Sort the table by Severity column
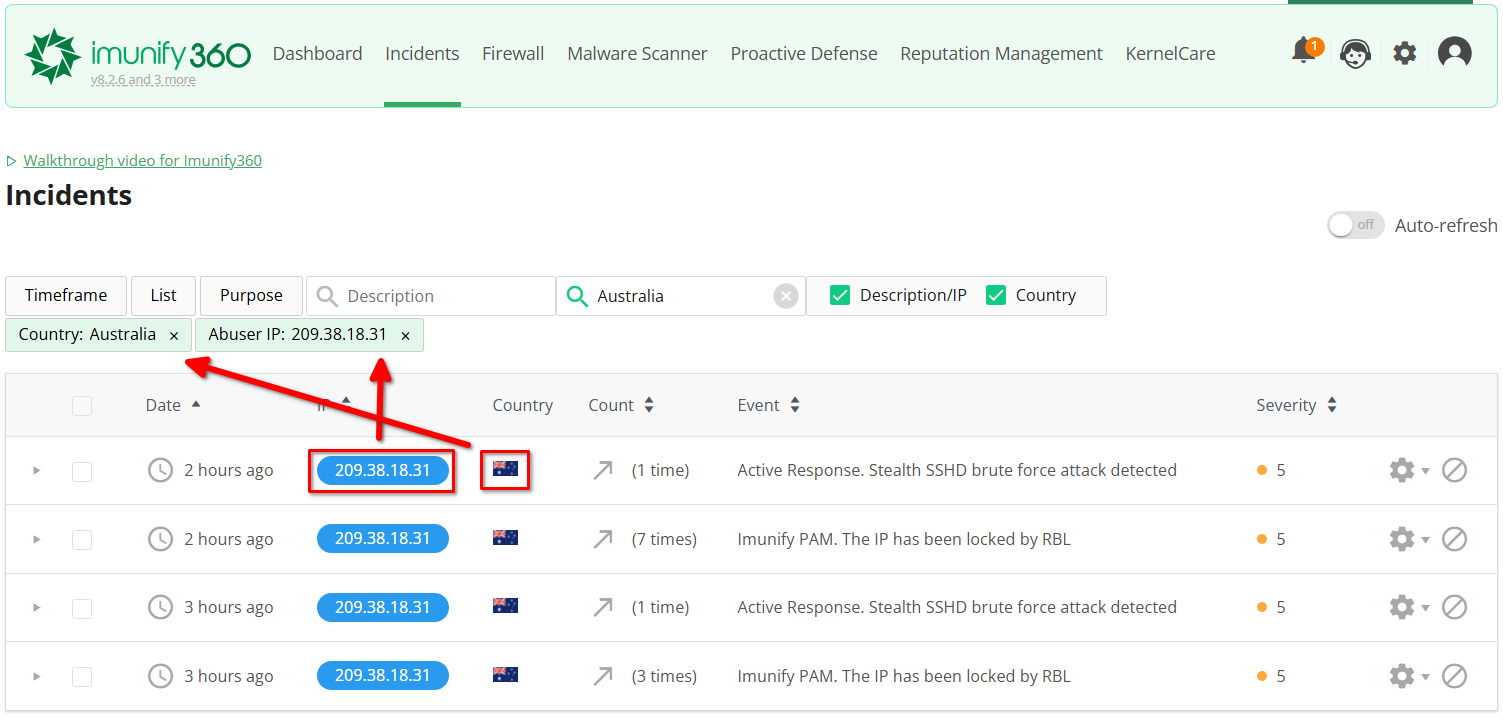 tap(1296, 405)
